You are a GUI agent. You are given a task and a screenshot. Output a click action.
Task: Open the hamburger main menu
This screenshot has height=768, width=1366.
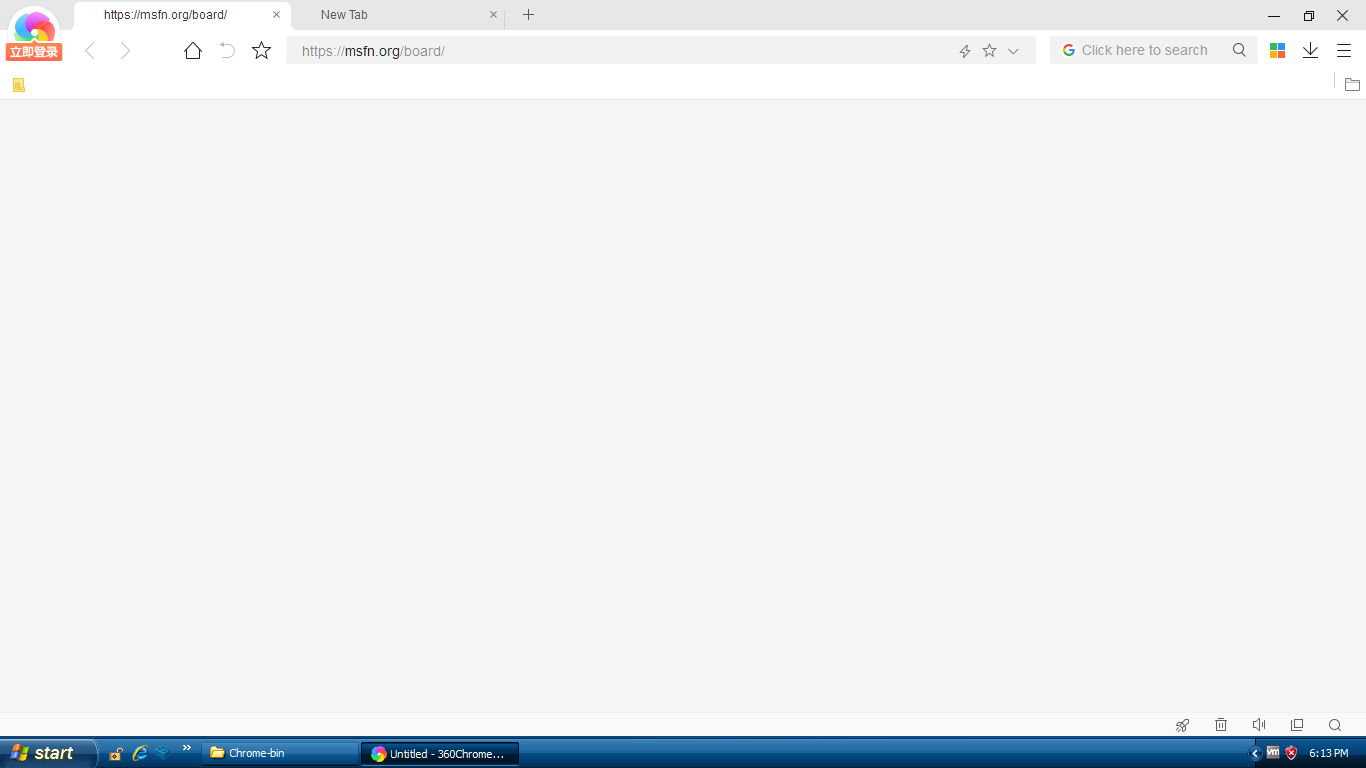click(x=1344, y=50)
